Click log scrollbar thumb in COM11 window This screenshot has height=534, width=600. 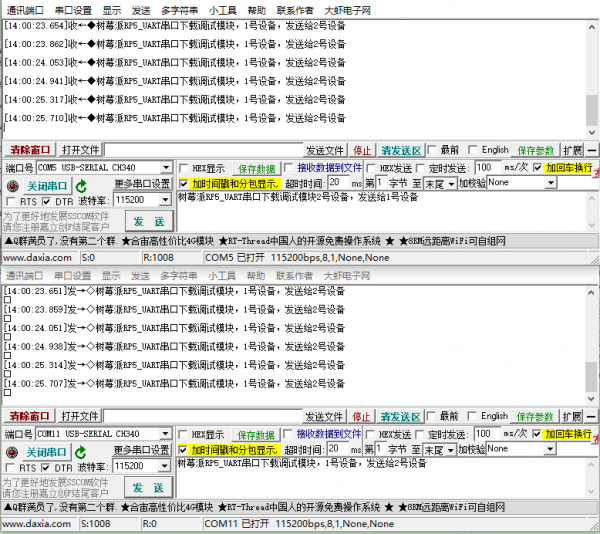pyautogui.click(x=591, y=378)
